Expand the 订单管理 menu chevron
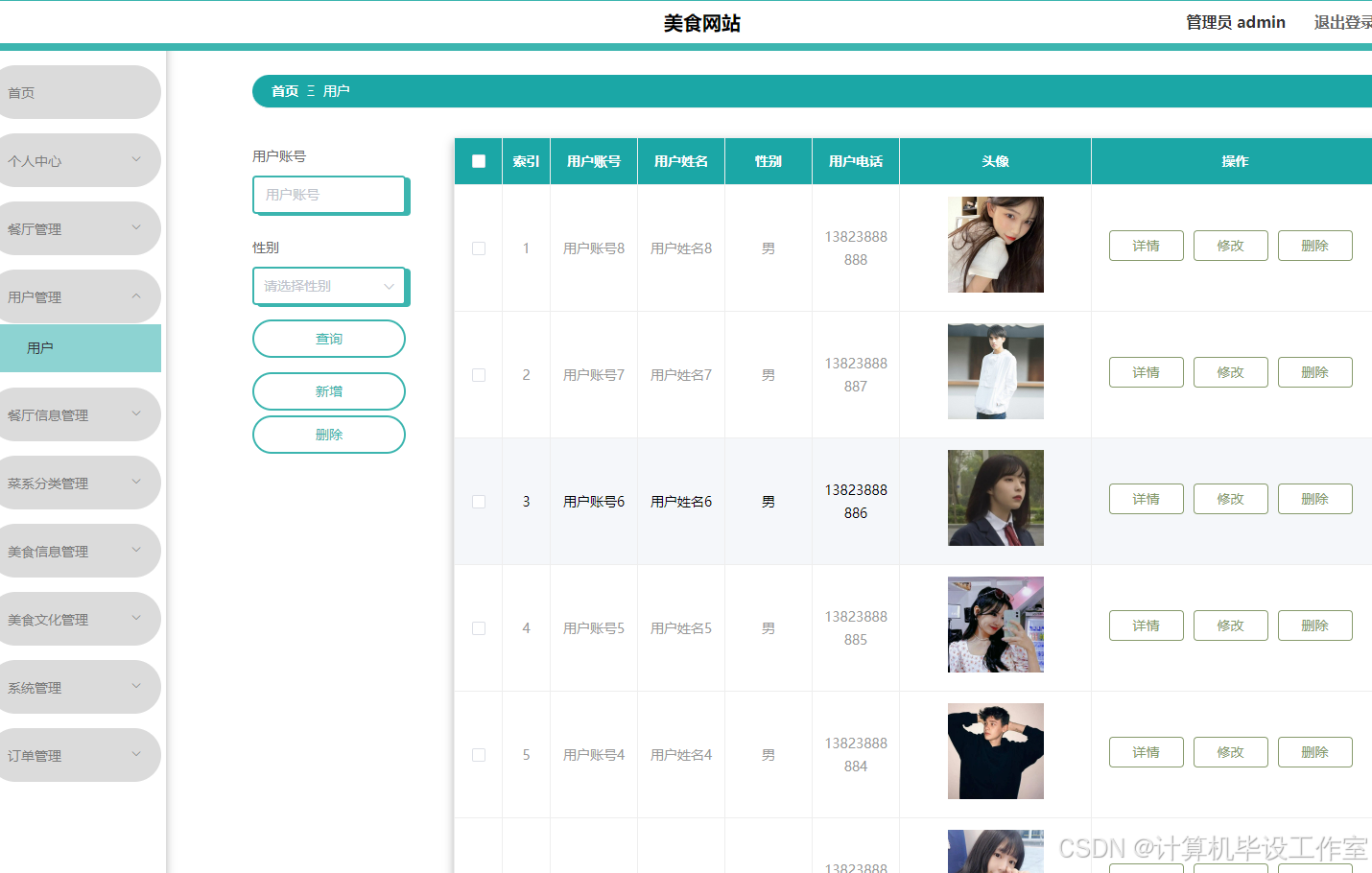1372x873 pixels. [136, 754]
